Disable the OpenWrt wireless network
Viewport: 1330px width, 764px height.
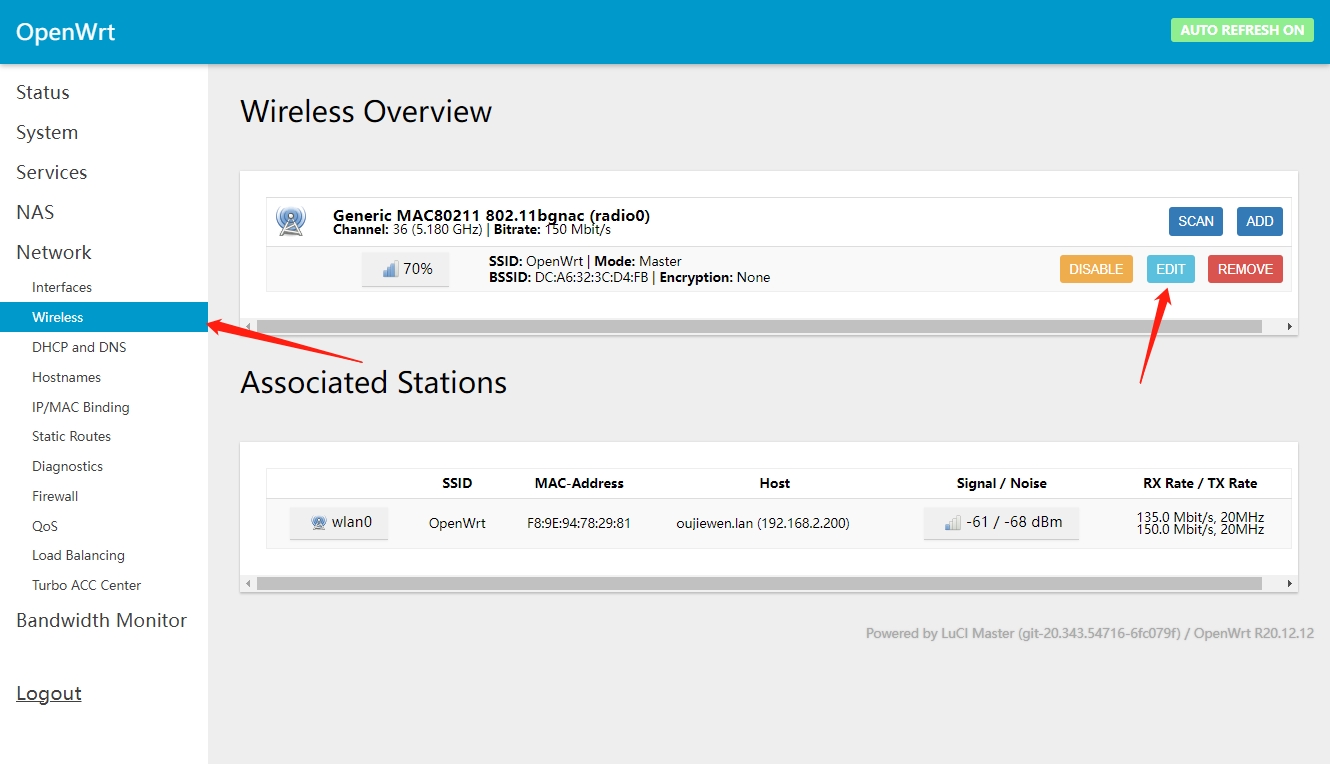1096,269
